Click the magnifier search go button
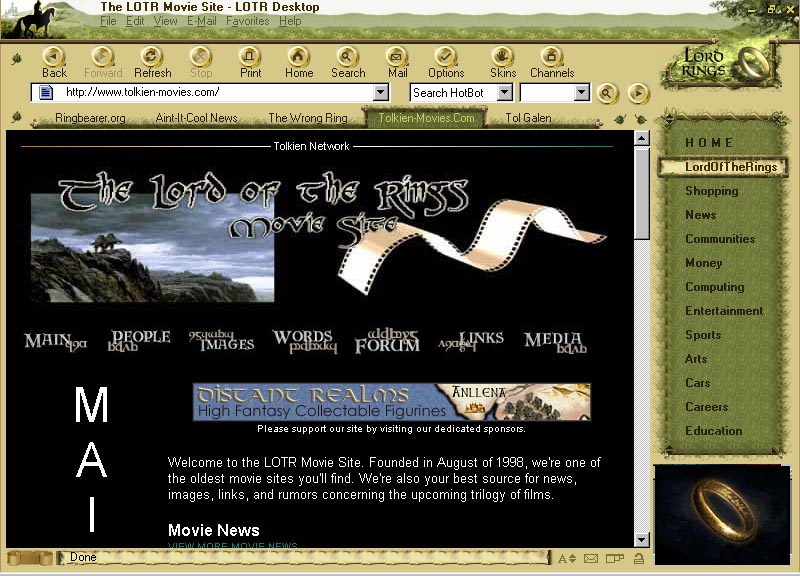This screenshot has width=800, height=576. (607, 93)
